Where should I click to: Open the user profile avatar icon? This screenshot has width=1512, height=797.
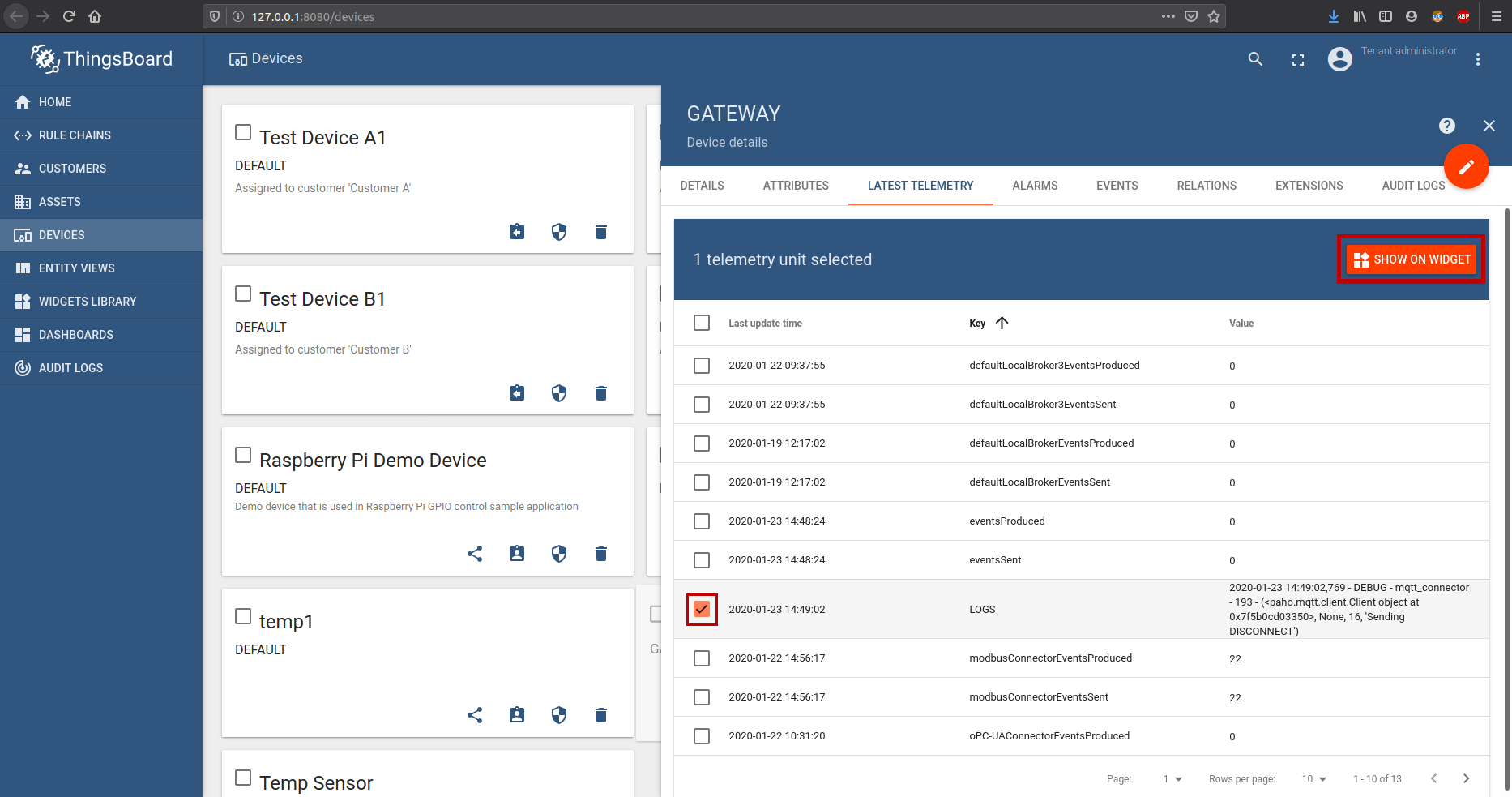pyautogui.click(x=1340, y=59)
